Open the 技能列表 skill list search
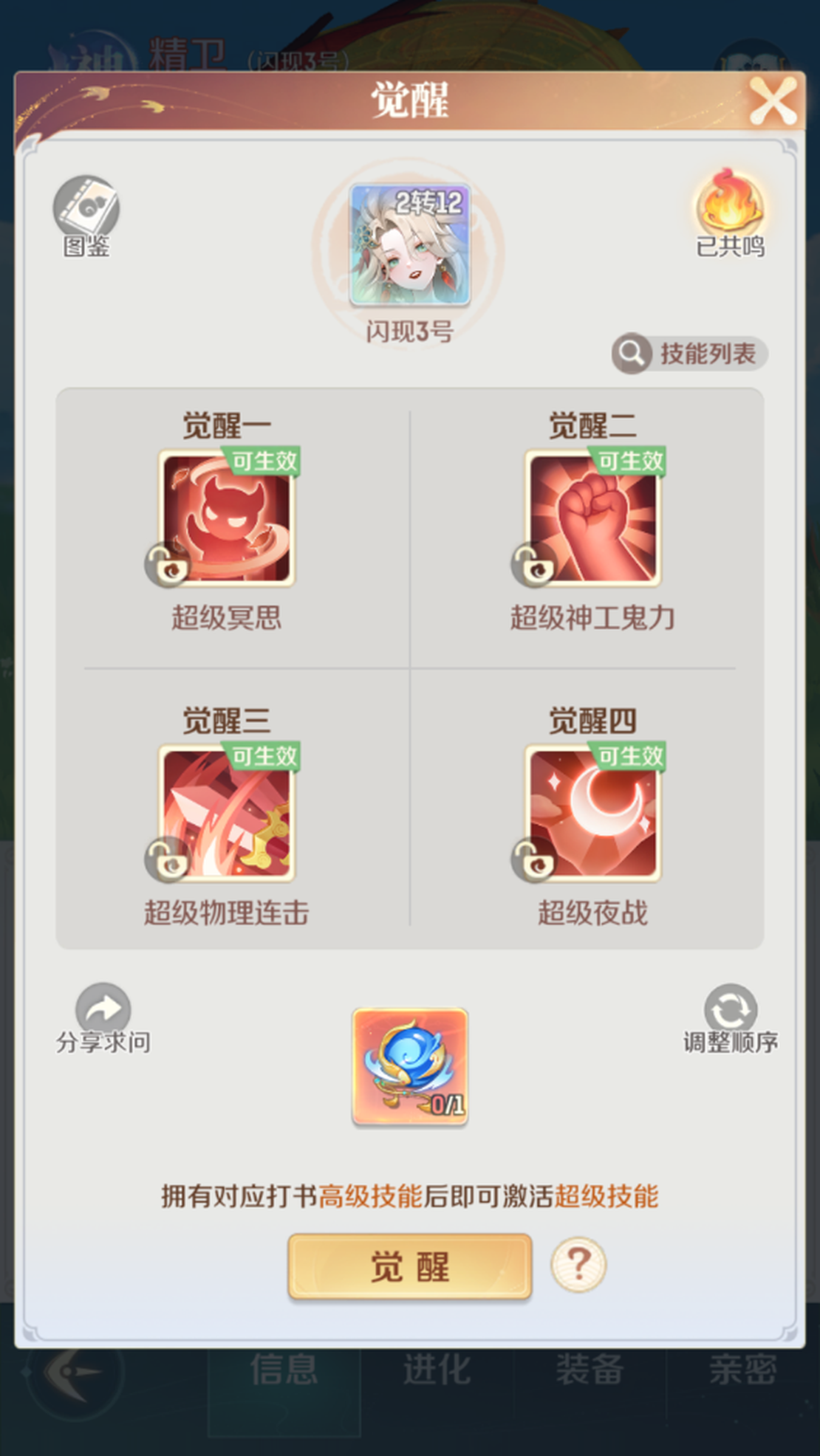820x1456 pixels. 689,354
